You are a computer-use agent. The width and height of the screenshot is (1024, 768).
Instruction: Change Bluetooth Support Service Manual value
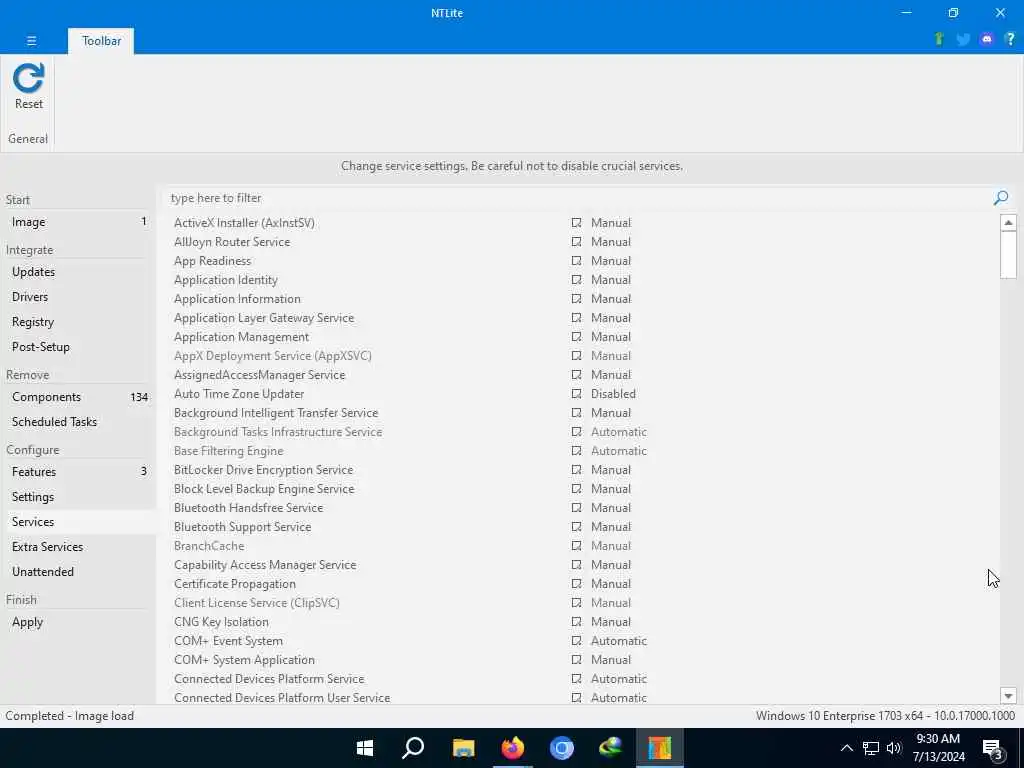click(611, 526)
